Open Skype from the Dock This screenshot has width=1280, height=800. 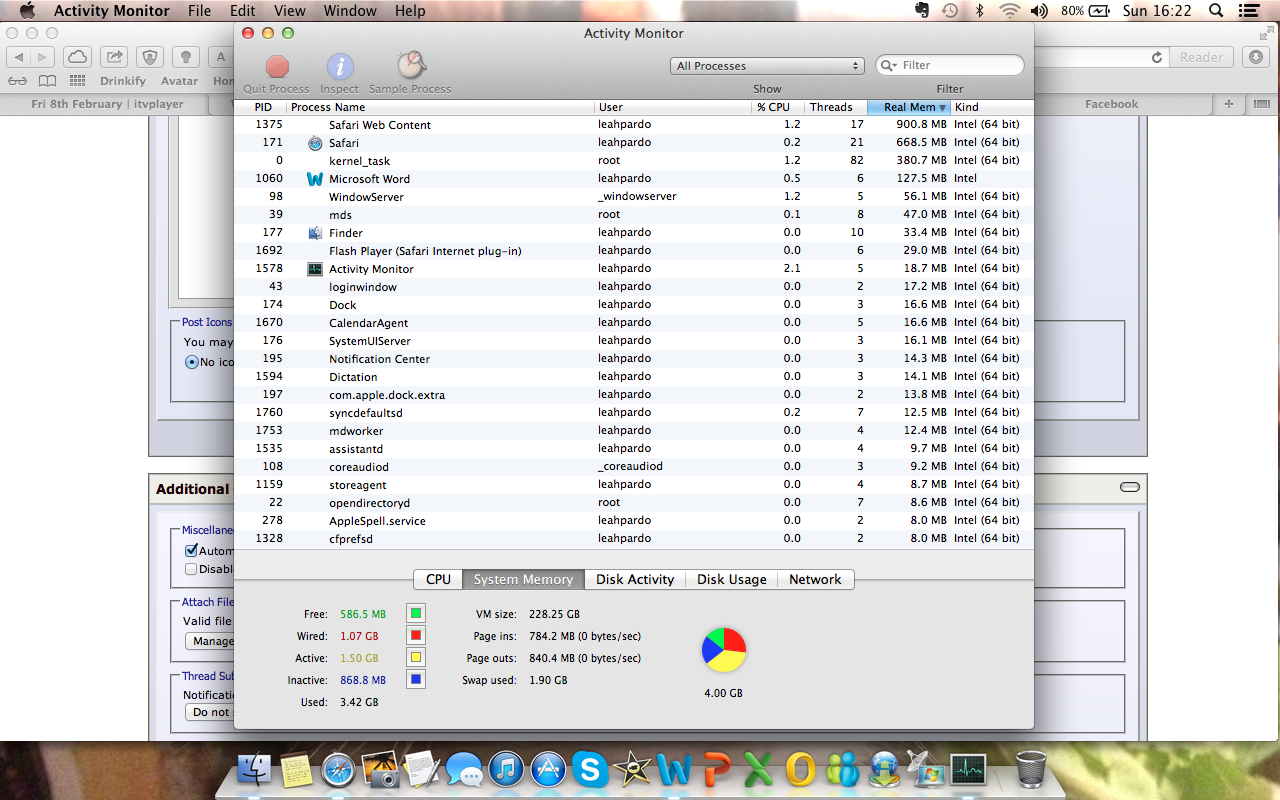pos(590,769)
